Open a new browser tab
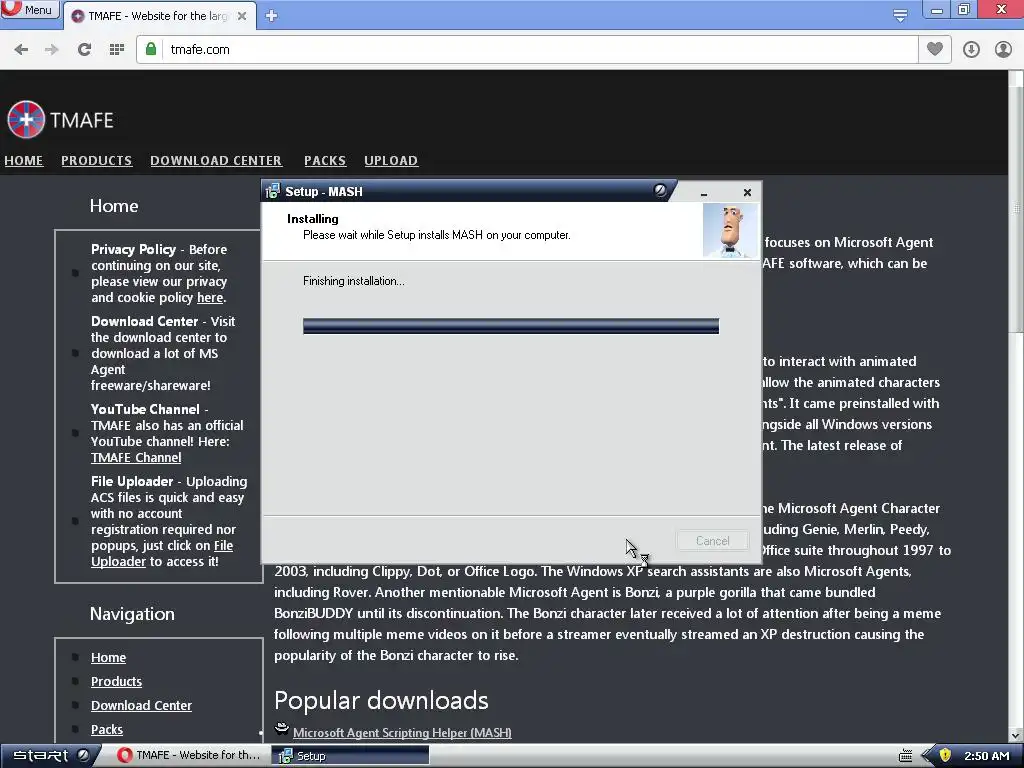This screenshot has width=1024, height=768. [272, 16]
